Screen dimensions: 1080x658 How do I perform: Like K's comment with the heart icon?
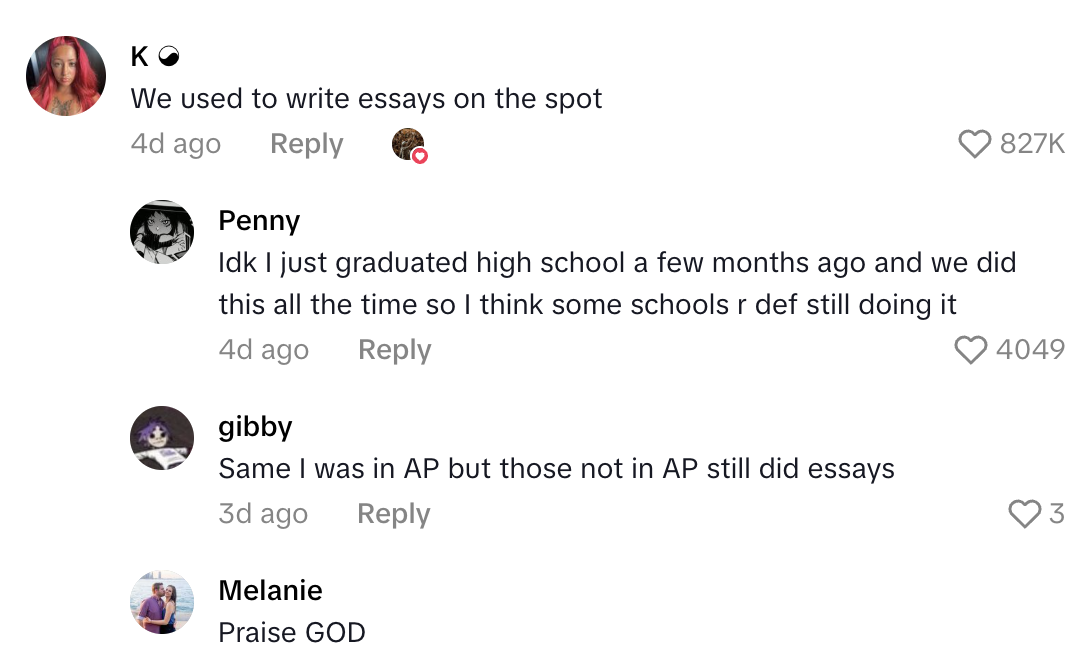click(x=973, y=144)
